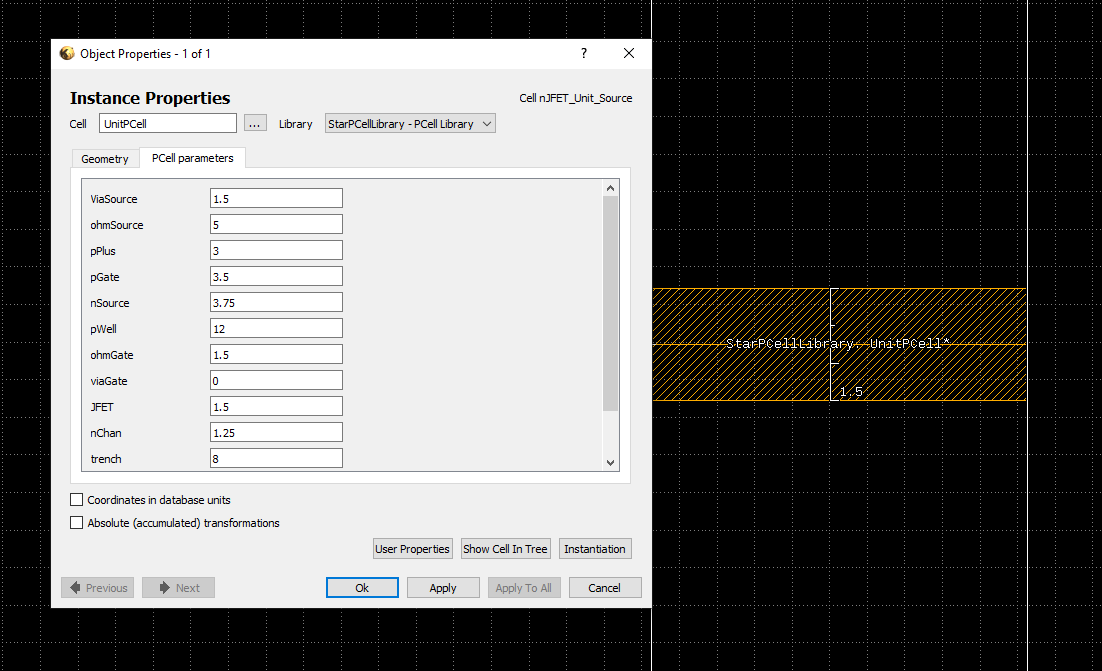This screenshot has width=1102, height=671.
Task: Enable Coordinates in database units
Action: tap(77, 499)
